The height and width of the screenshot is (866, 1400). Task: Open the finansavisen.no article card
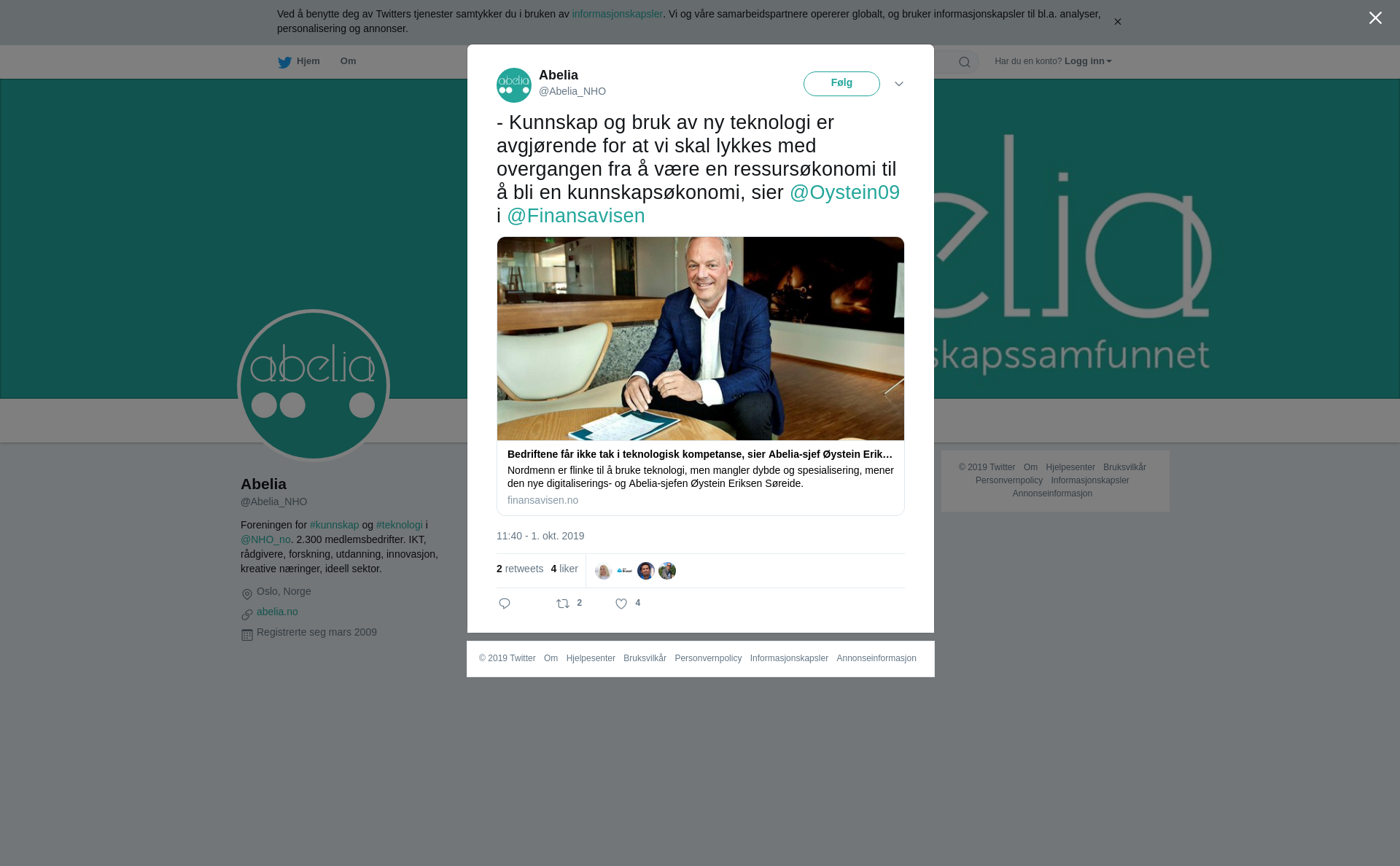tap(701, 376)
